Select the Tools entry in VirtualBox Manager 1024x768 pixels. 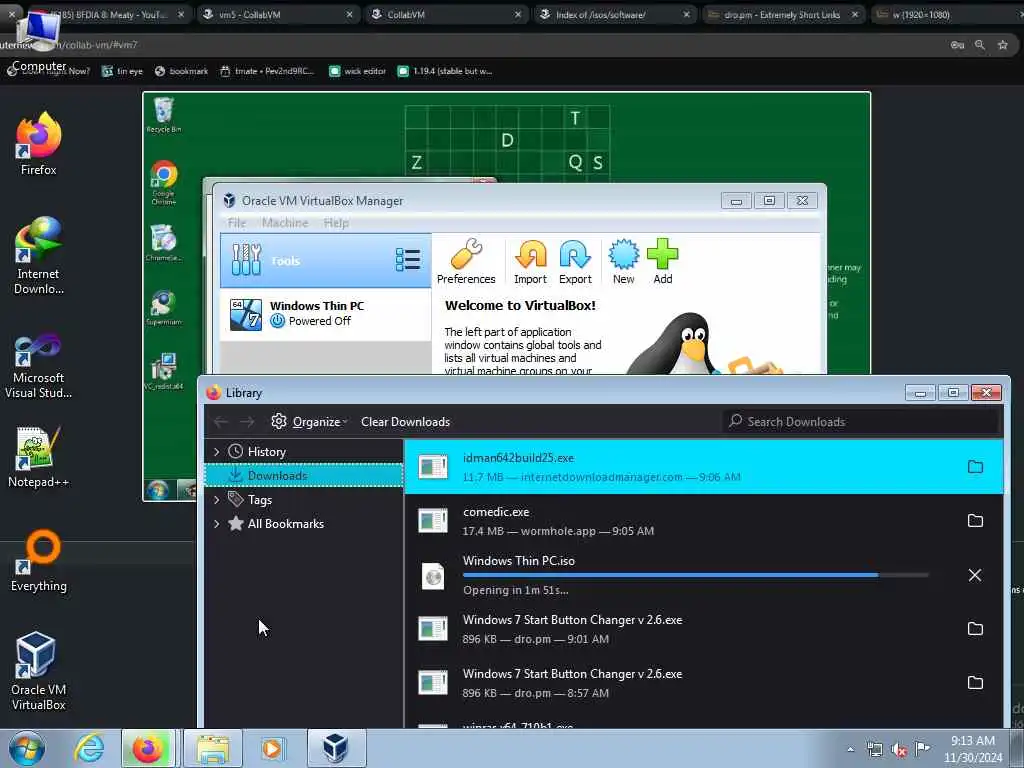pos(325,261)
